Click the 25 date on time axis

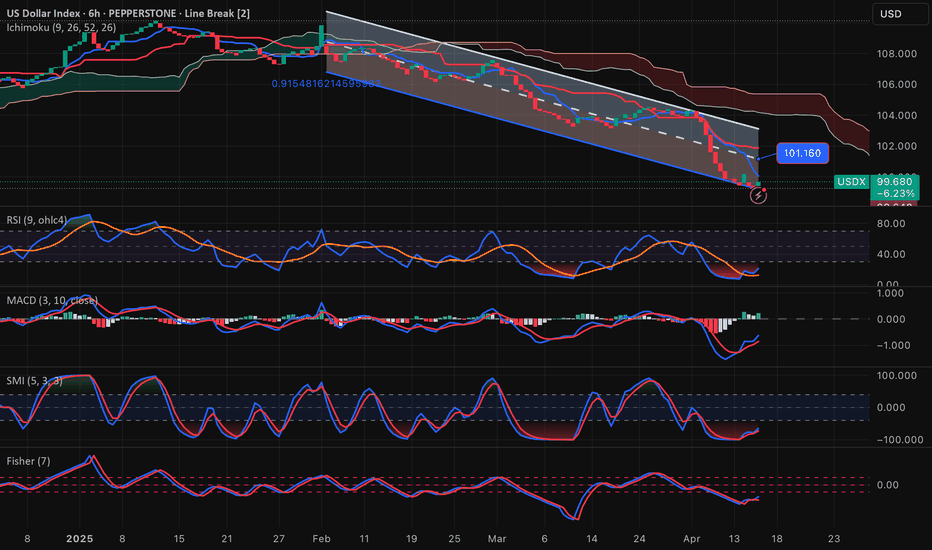tap(454, 539)
